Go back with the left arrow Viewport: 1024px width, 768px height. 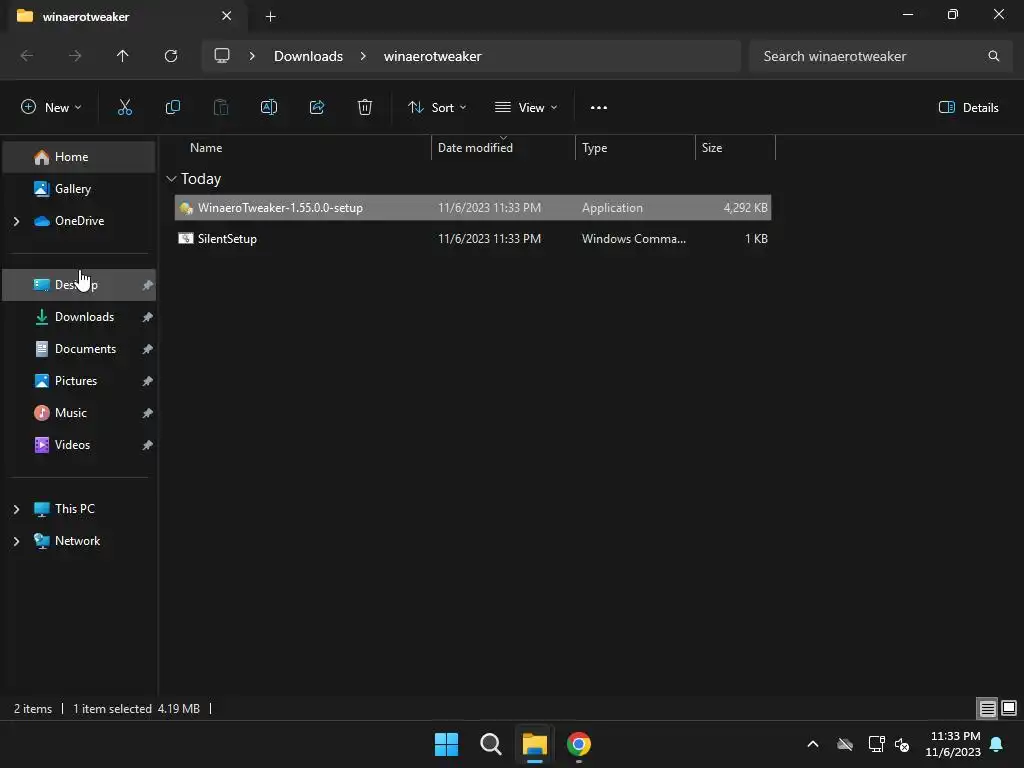(27, 56)
